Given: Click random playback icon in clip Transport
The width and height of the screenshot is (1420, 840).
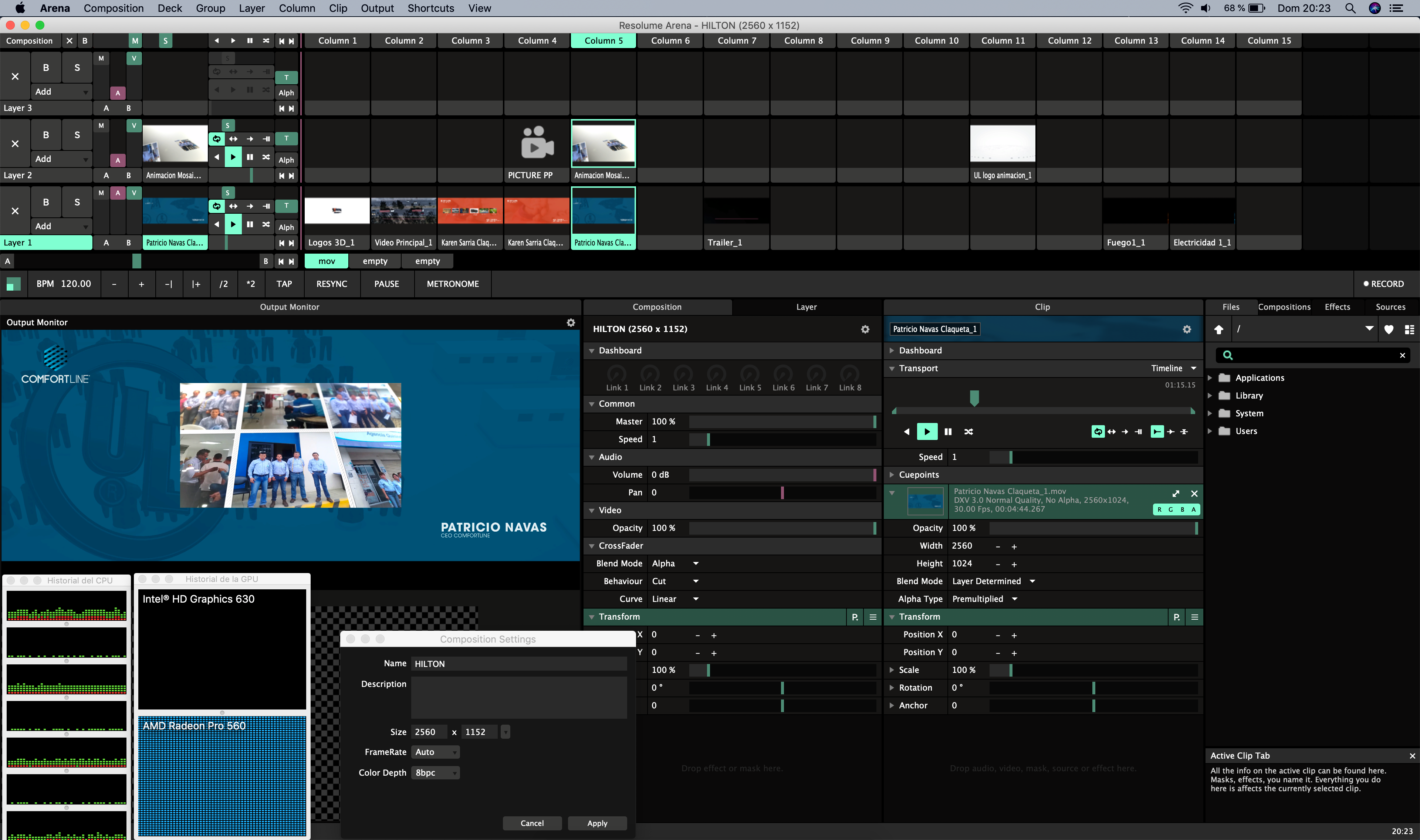Looking at the screenshot, I should (968, 432).
